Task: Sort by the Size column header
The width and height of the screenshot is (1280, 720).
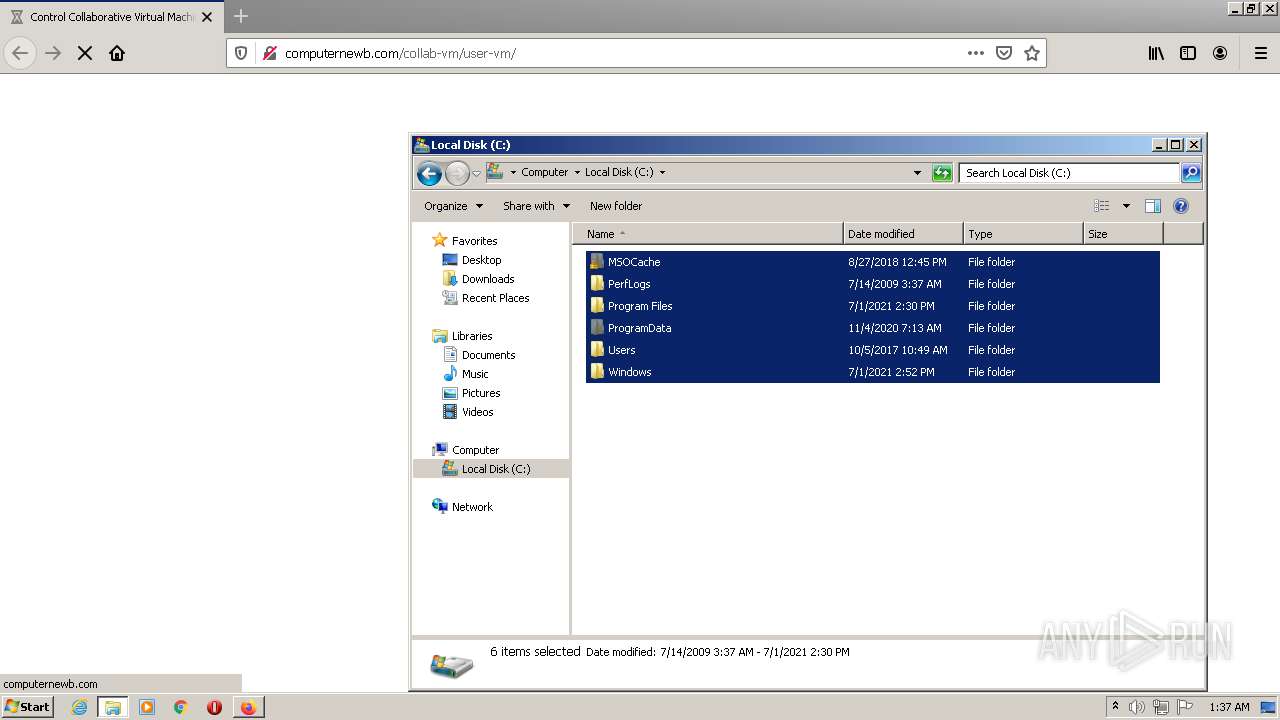Action: pyautogui.click(x=1123, y=234)
